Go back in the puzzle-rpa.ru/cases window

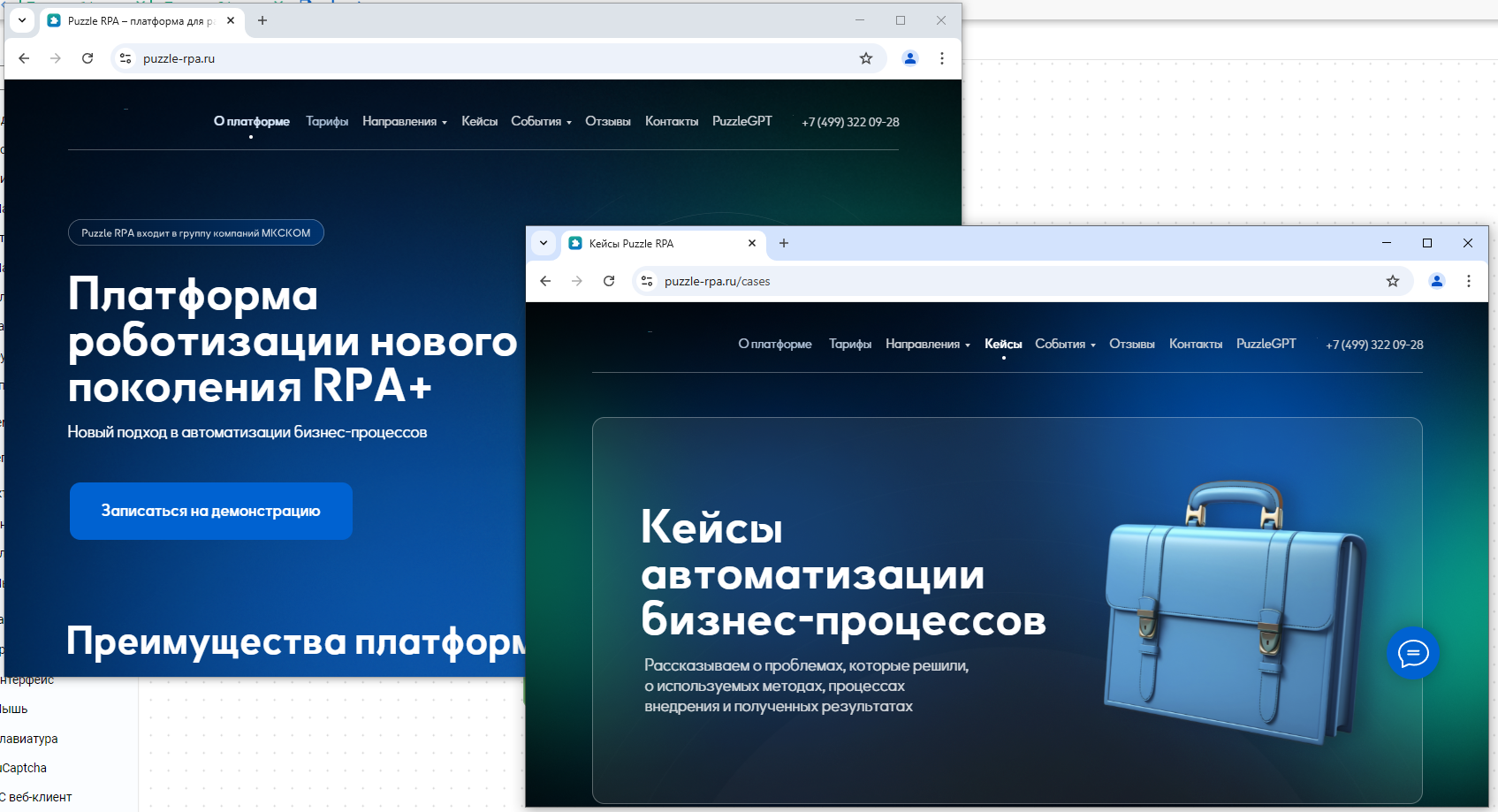coord(545,281)
